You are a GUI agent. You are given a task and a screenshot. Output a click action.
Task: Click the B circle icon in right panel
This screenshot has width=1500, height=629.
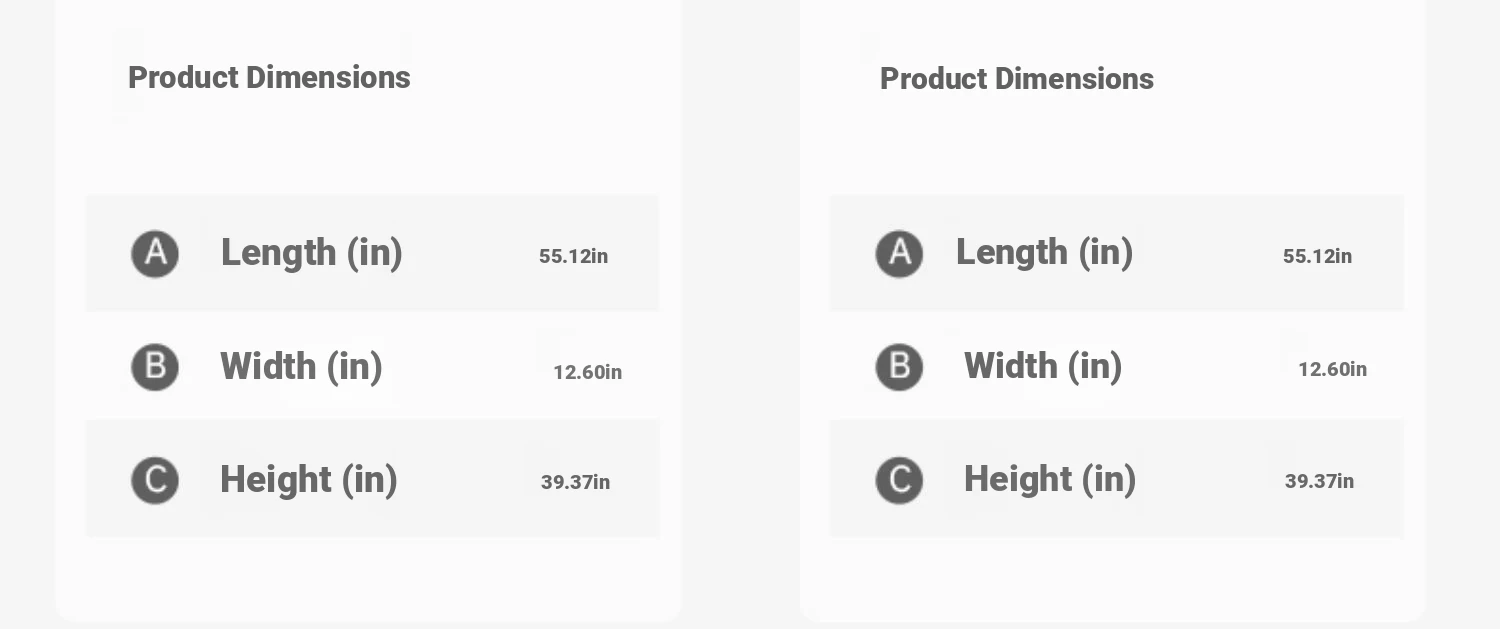(x=899, y=367)
